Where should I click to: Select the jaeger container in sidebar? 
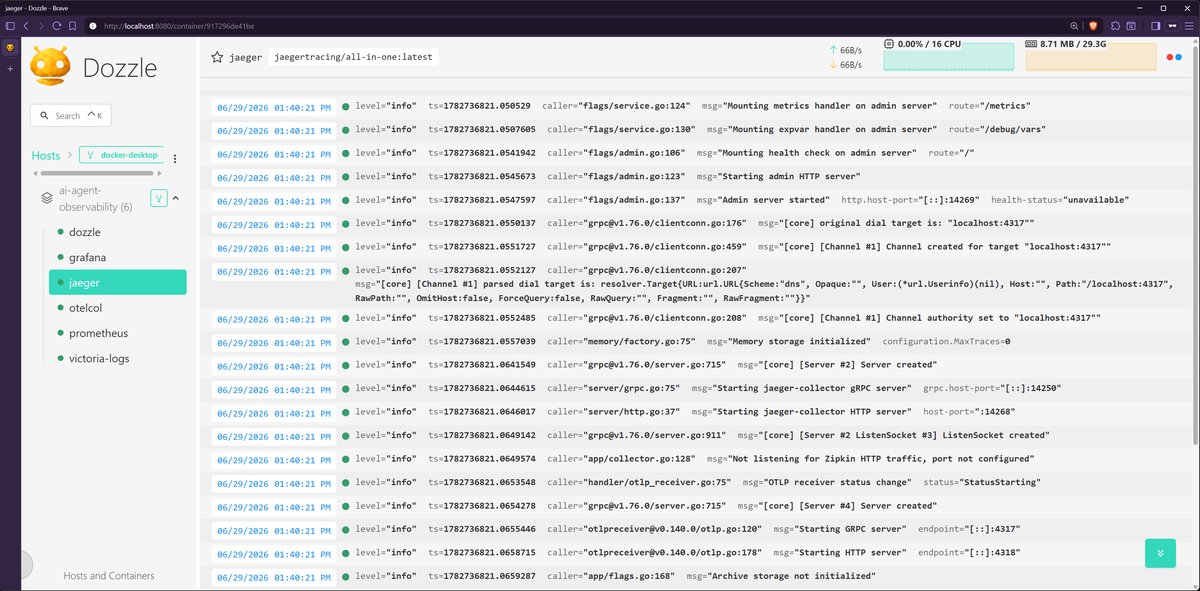(117, 282)
